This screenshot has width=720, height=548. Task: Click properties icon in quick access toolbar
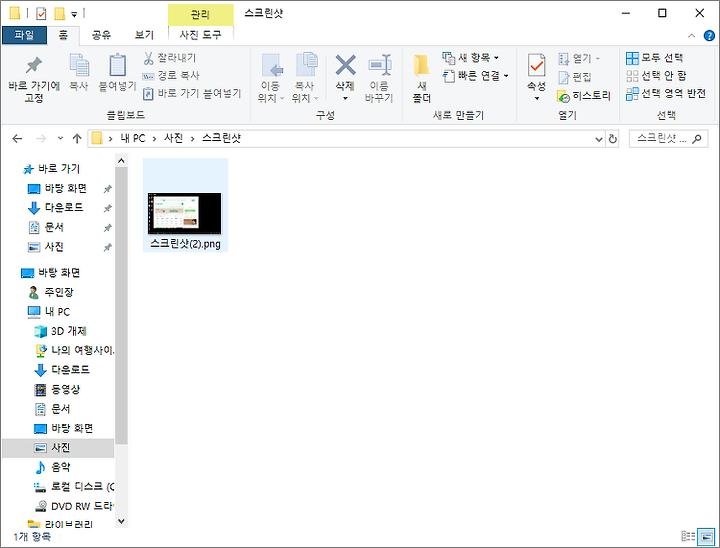[x=41, y=14]
